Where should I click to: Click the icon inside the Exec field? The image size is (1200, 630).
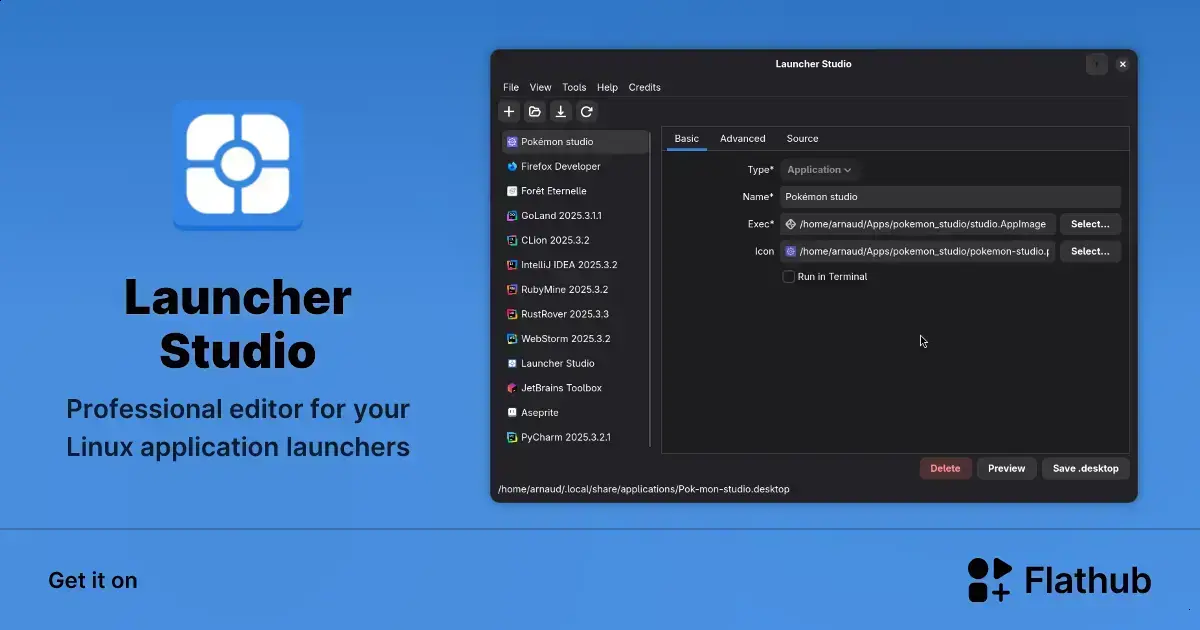click(x=791, y=224)
